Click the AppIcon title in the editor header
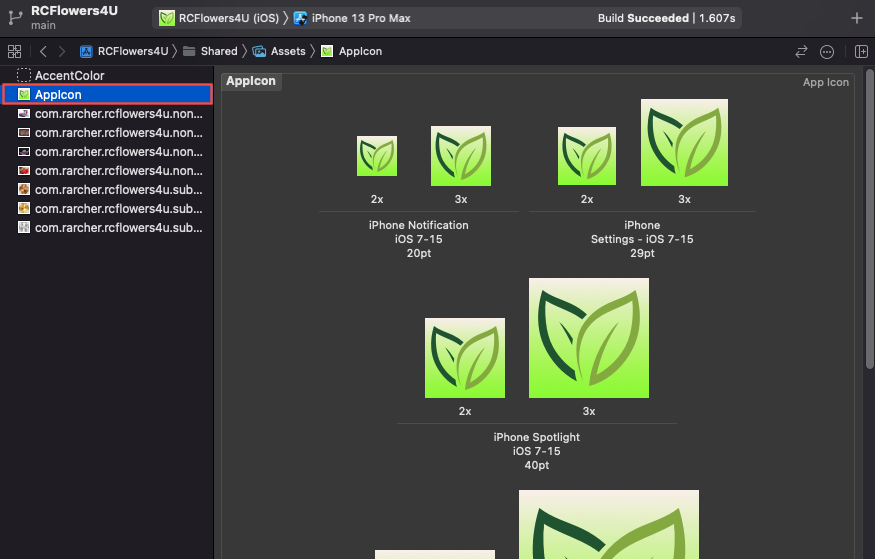 pyautogui.click(x=251, y=81)
